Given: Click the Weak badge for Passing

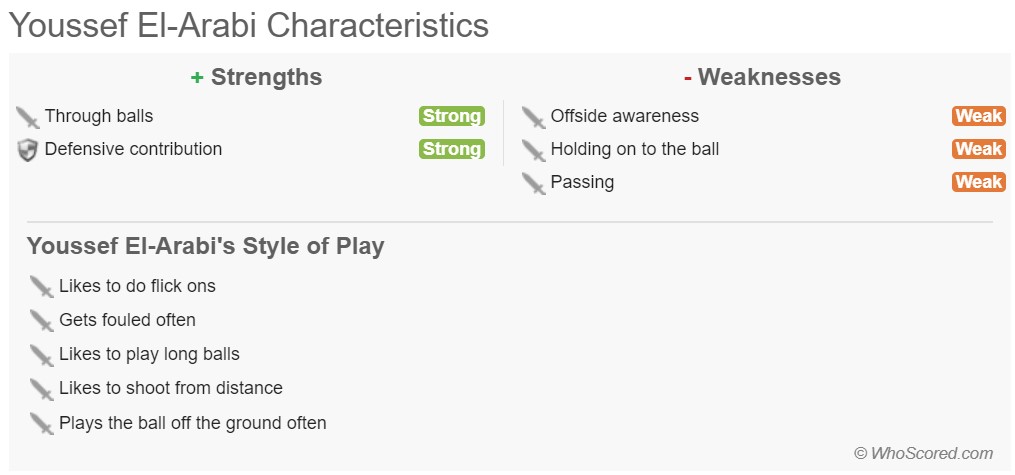Looking at the screenshot, I should tap(978, 182).
